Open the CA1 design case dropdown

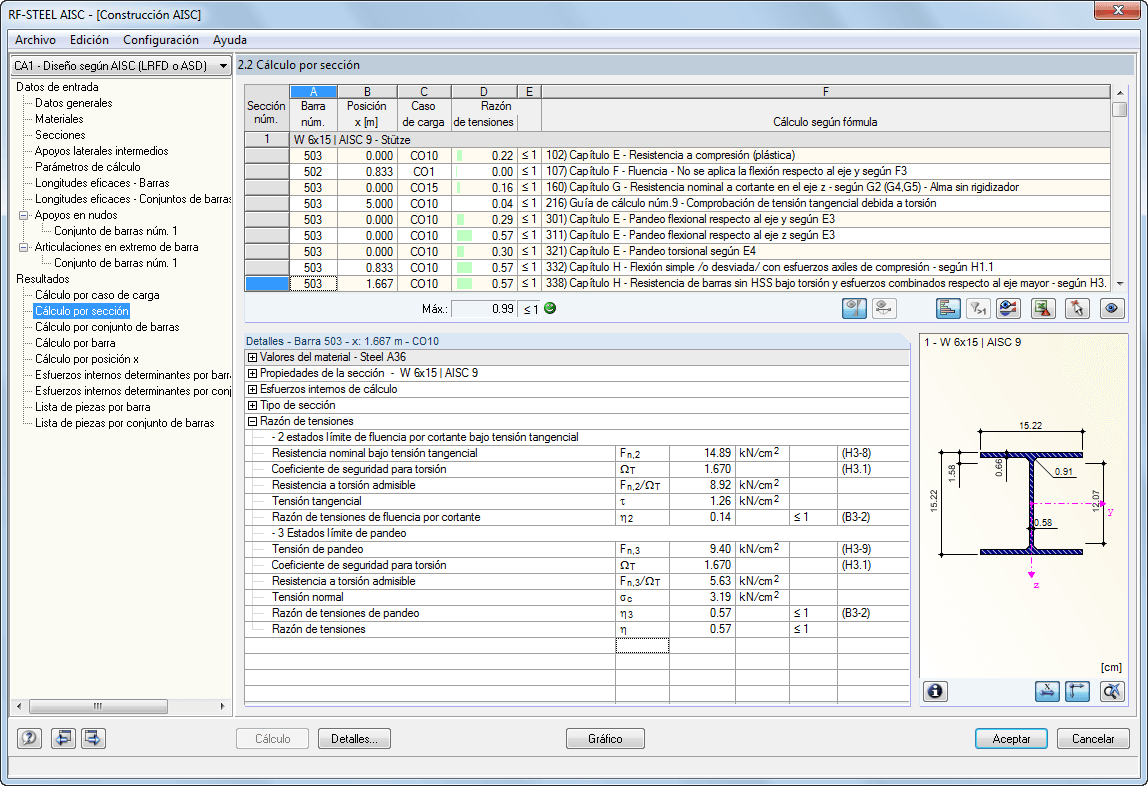pos(223,66)
